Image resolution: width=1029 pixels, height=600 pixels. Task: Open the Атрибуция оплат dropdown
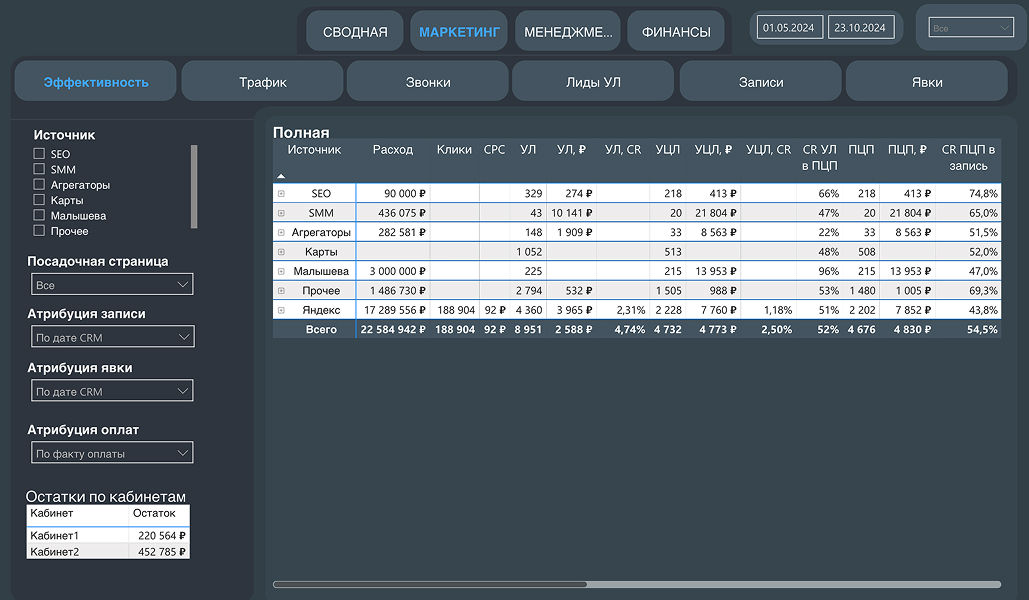pos(111,454)
